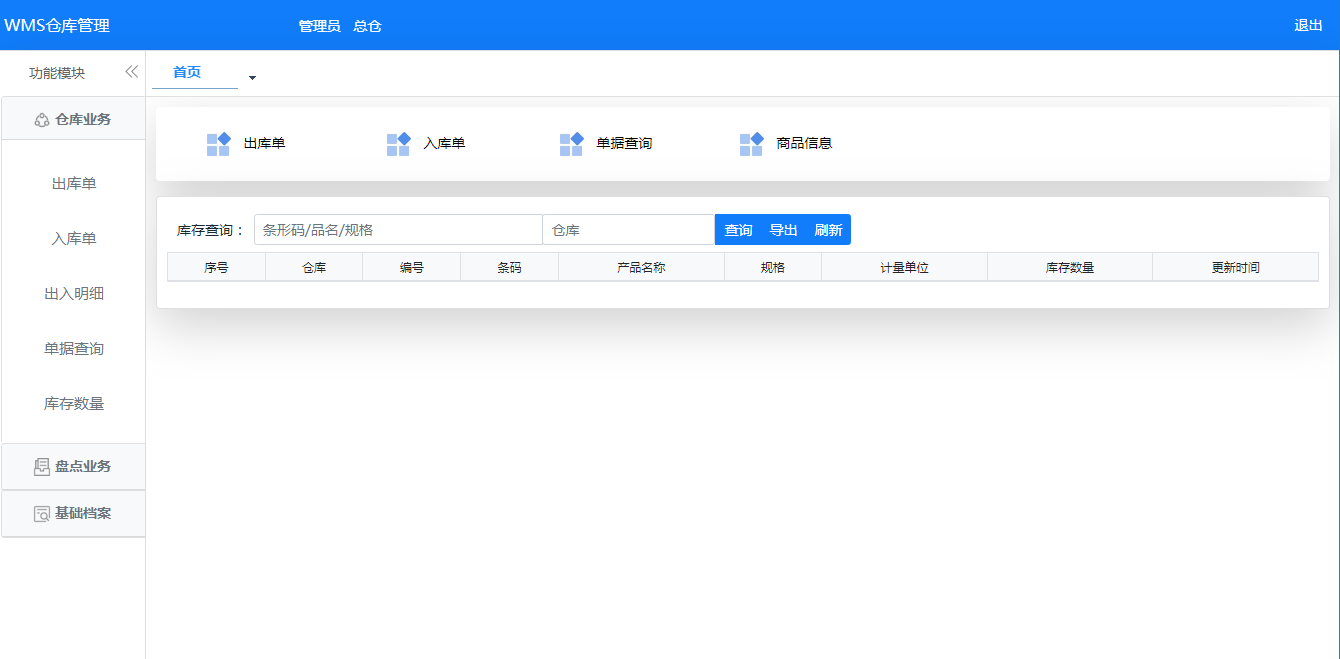Click the 刷新 button
The height and width of the screenshot is (659, 1340).
pos(828,230)
